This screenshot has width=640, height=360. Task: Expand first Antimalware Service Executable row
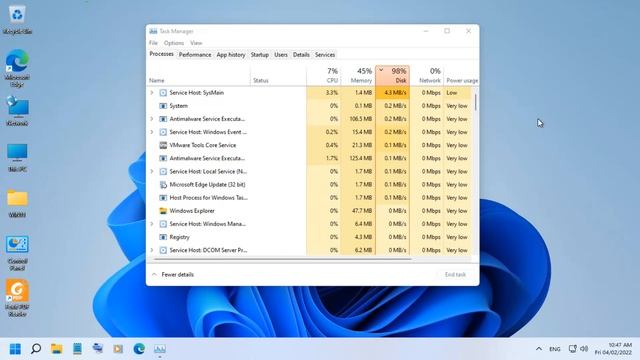[x=152, y=119]
